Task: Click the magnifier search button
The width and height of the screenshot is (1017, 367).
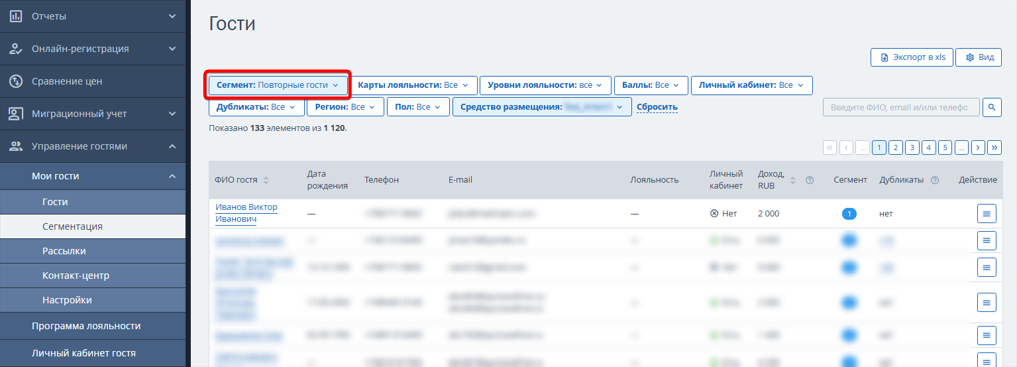Action: point(992,107)
